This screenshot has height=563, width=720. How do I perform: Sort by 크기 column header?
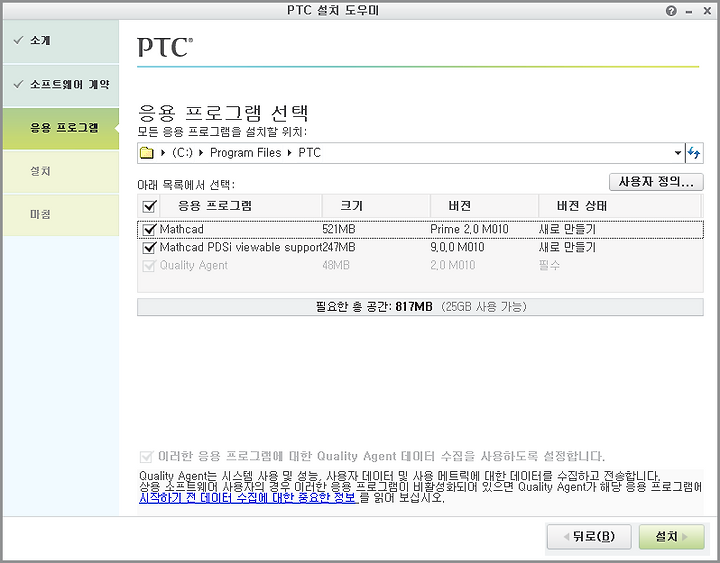pyautogui.click(x=376, y=206)
